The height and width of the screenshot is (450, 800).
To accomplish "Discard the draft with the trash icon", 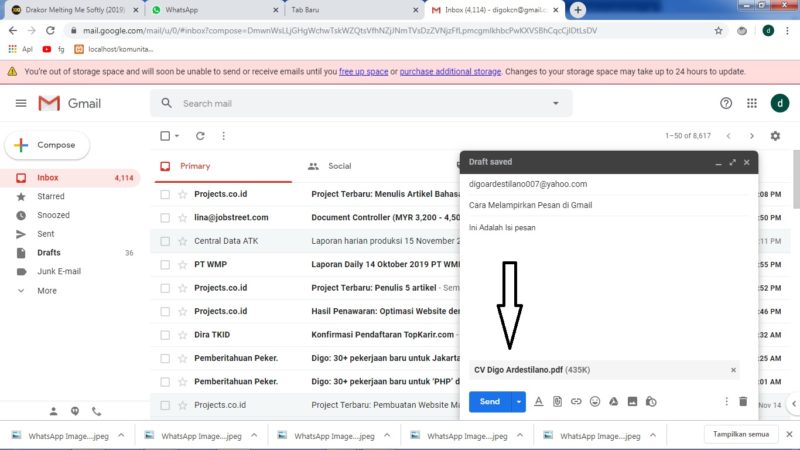I will pos(743,402).
